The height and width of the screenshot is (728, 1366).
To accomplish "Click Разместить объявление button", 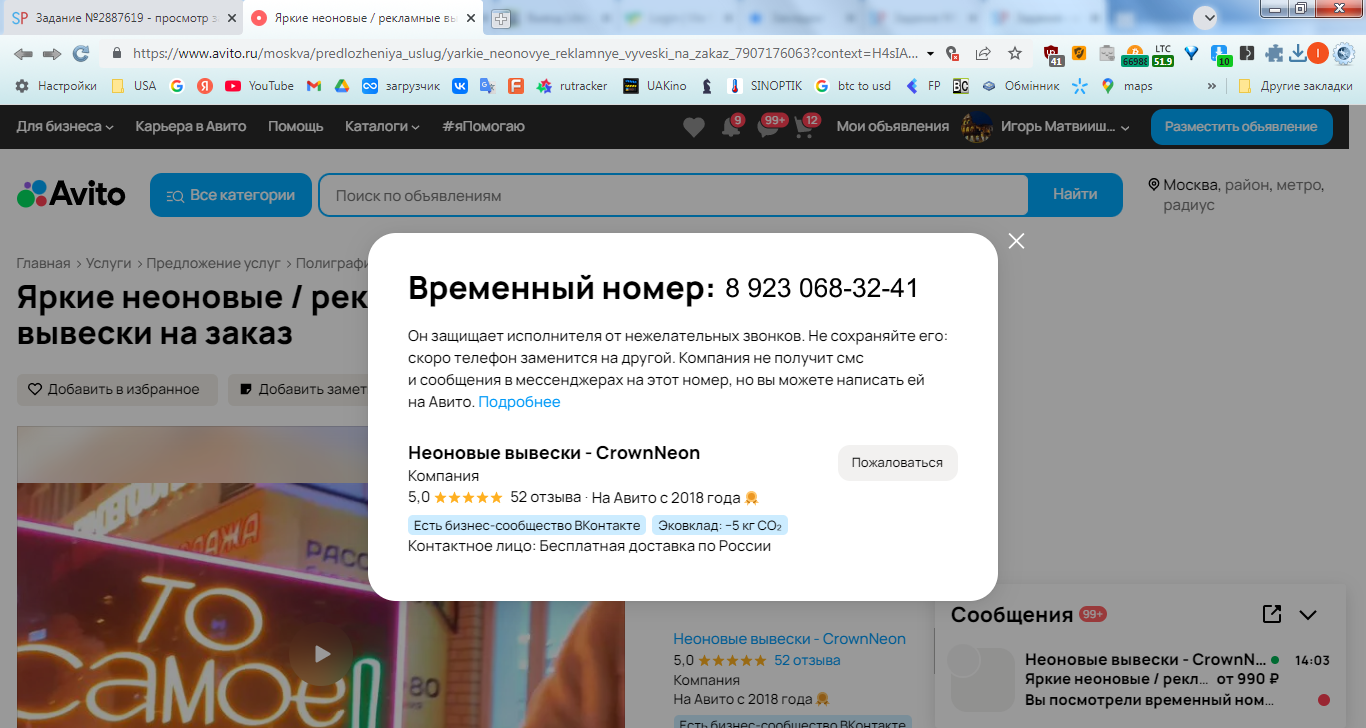I will point(1241,127).
